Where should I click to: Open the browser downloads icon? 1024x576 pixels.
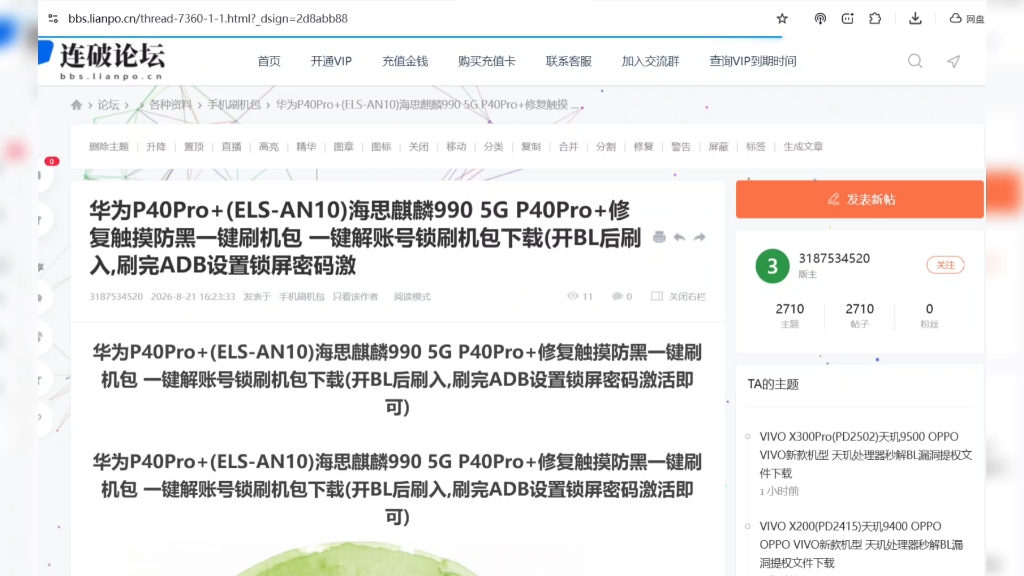click(915, 18)
